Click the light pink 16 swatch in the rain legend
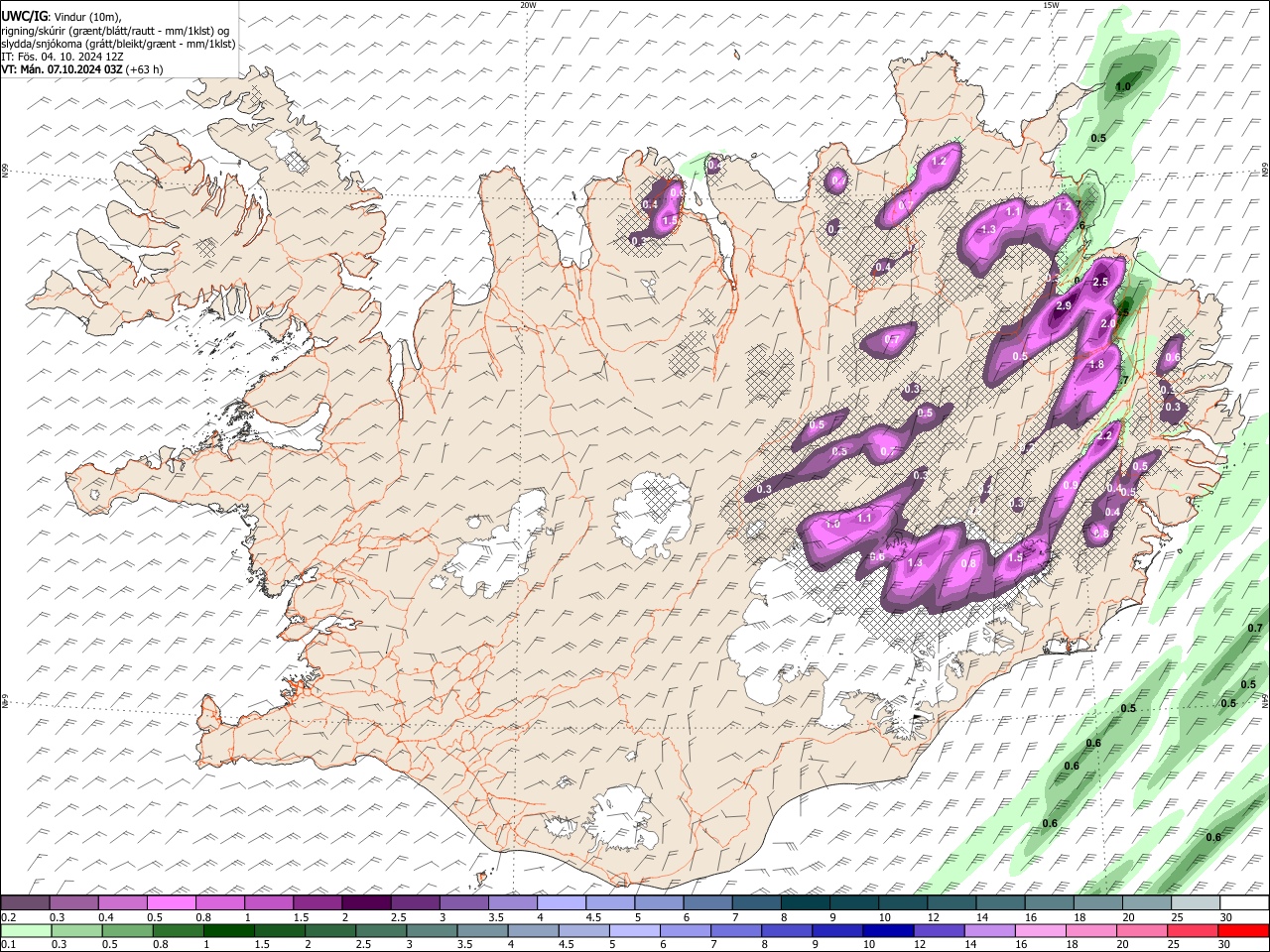This screenshot has width=1270, height=952. [1041, 930]
